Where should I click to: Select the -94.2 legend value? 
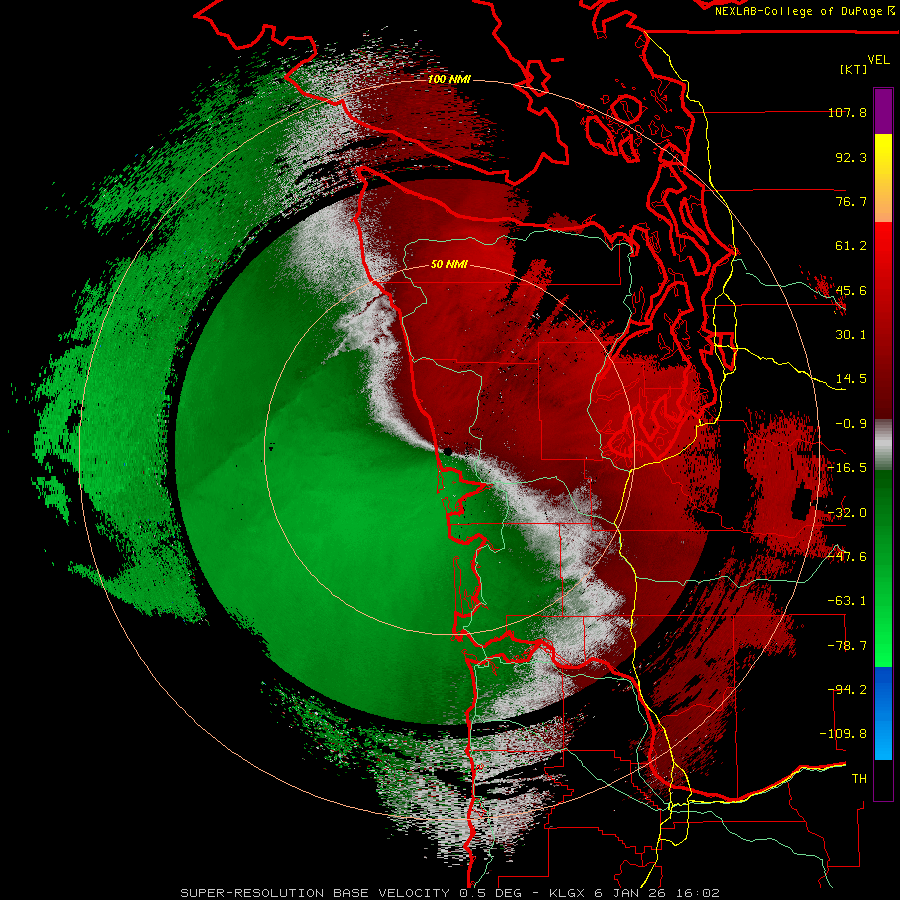click(x=847, y=690)
